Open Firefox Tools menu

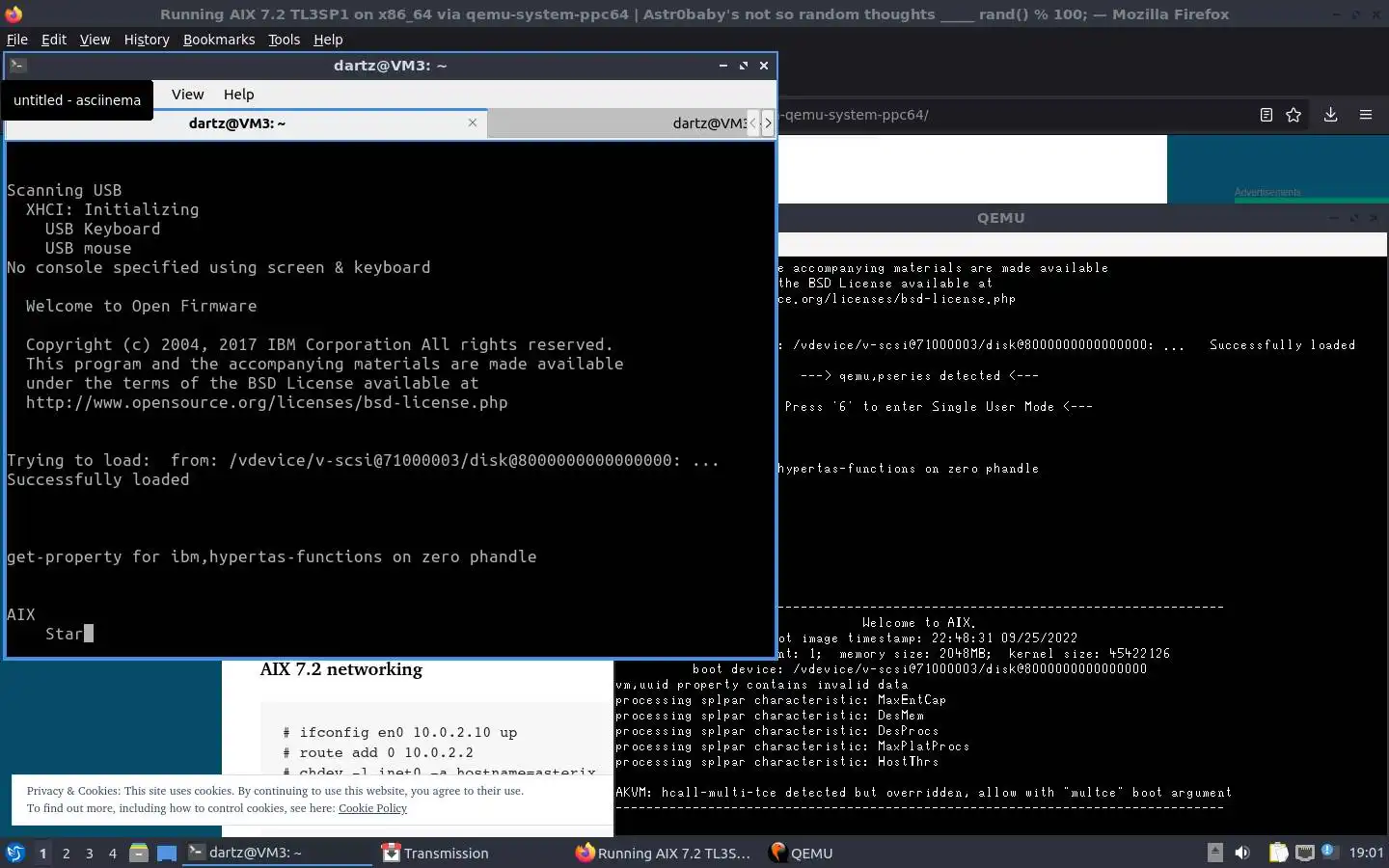tap(284, 40)
